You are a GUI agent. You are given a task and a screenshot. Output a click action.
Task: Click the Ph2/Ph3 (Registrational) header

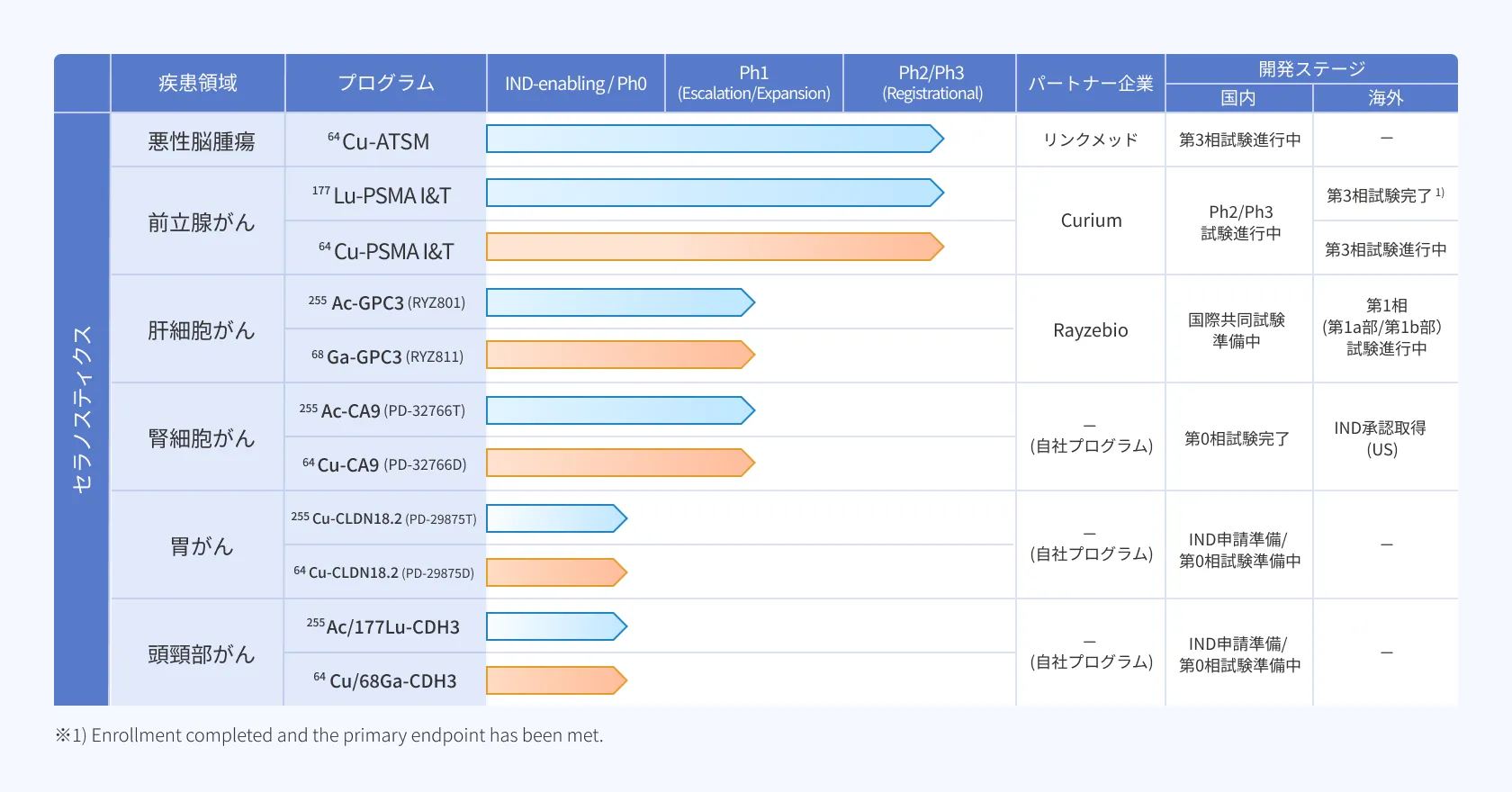(x=931, y=83)
